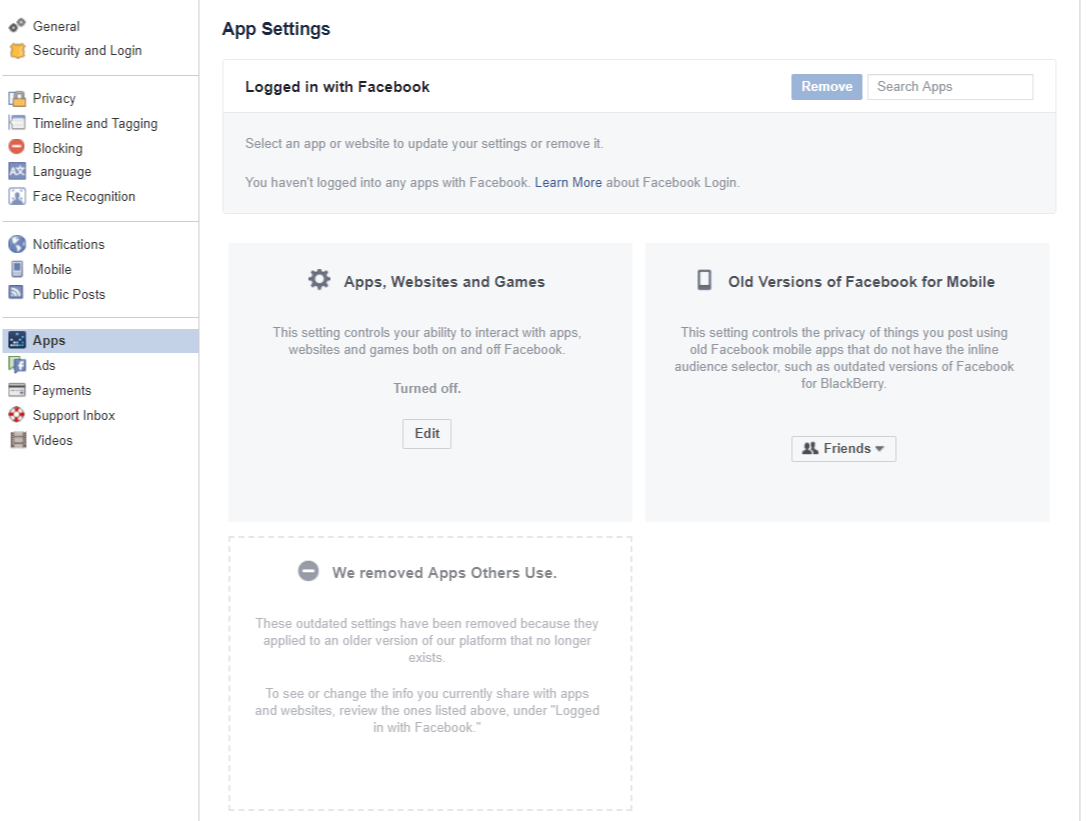1086x821 pixels.
Task: Click the Ads icon in sidebar
Action: [x=17, y=365]
